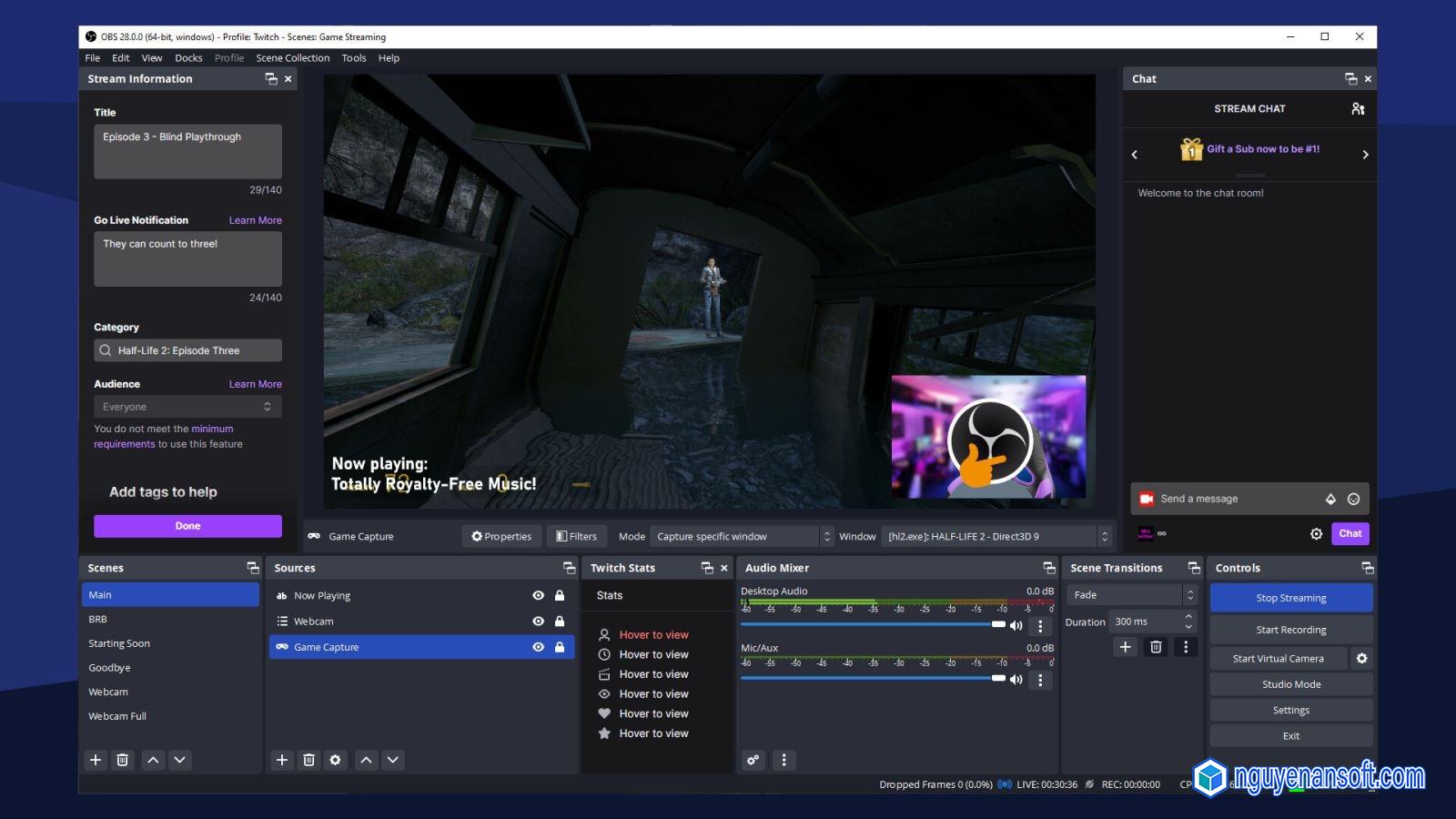Toggle visibility of Game Capture source
The image size is (1456, 819).
click(539, 647)
